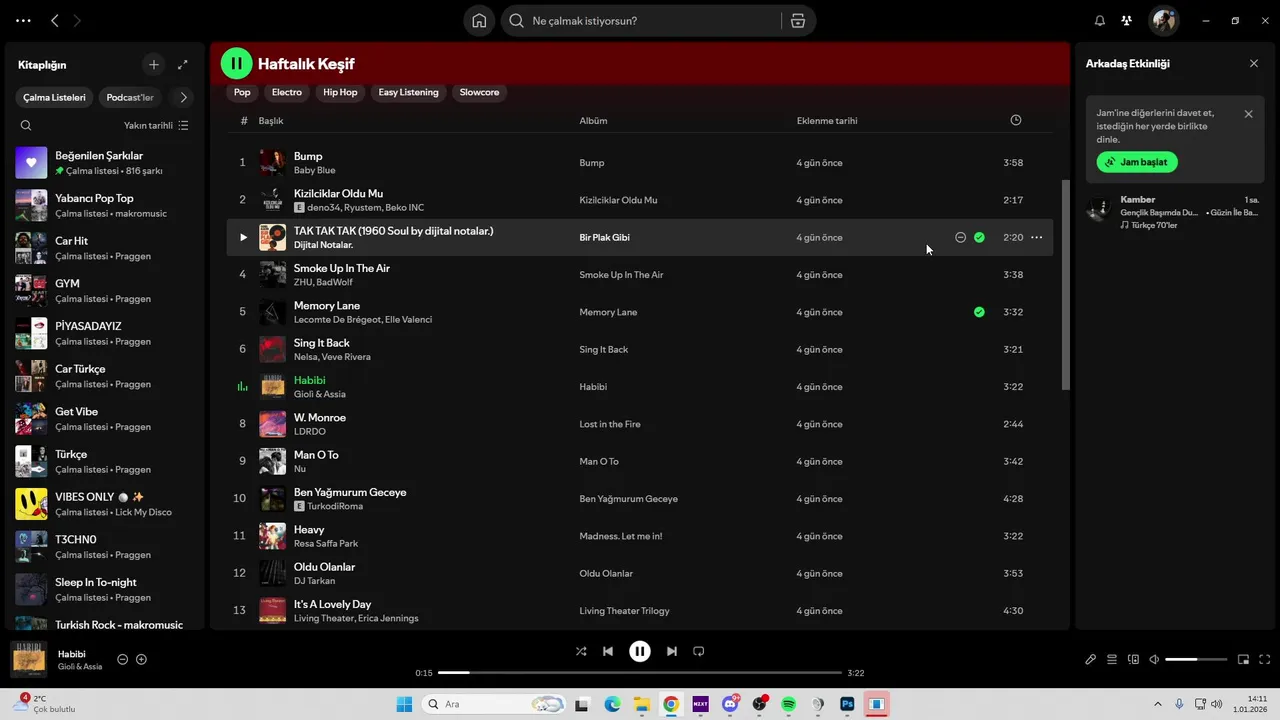Adjust the volume slider
The image size is (1280, 720).
(x=1196, y=660)
